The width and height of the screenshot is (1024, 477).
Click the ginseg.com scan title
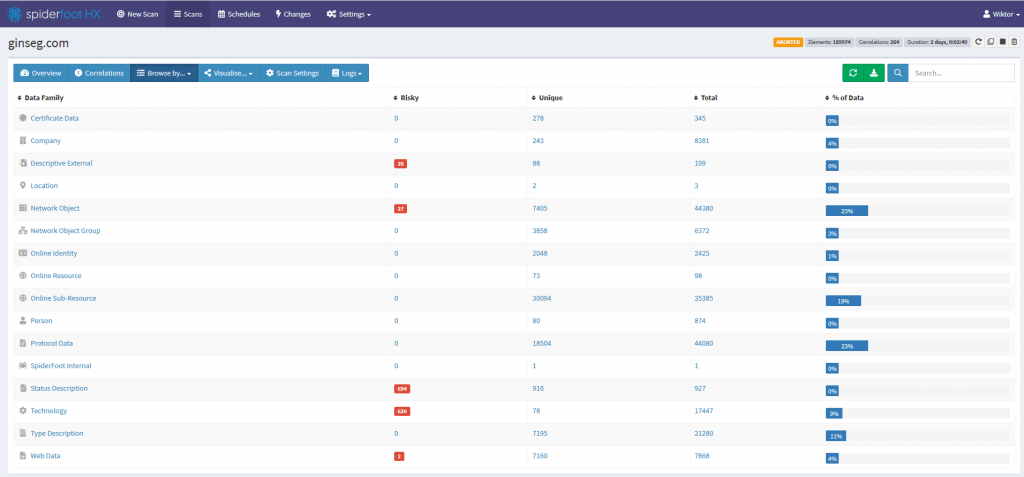click(39, 44)
